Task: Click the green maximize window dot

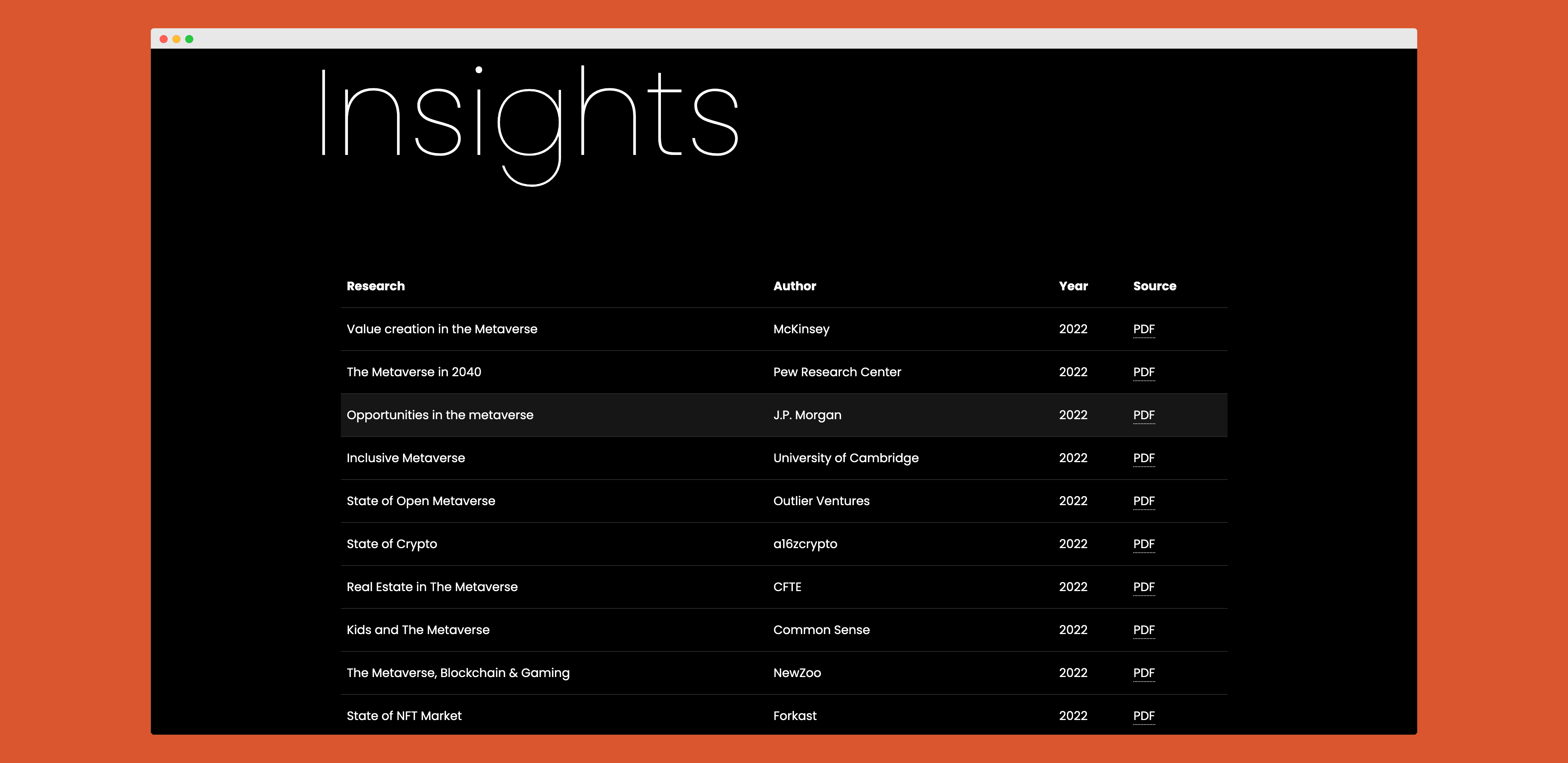Action: point(189,39)
